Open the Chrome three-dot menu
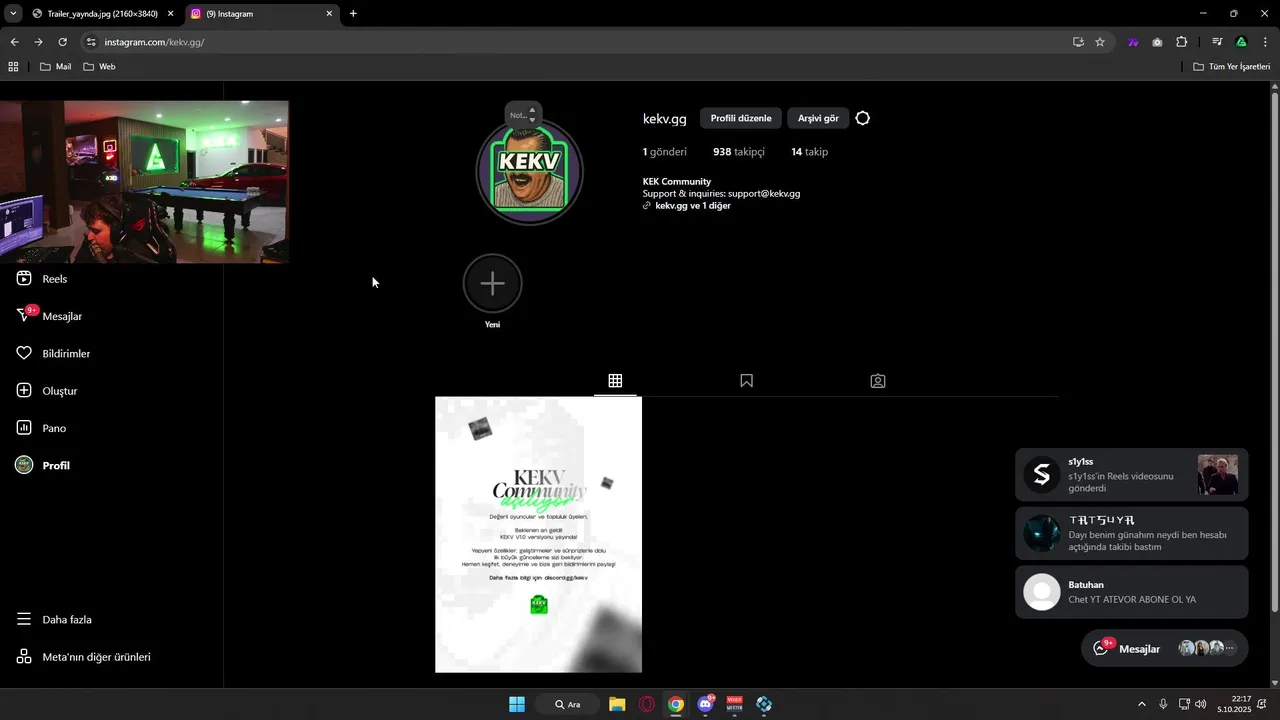The height and width of the screenshot is (720, 1280). coord(1266,42)
